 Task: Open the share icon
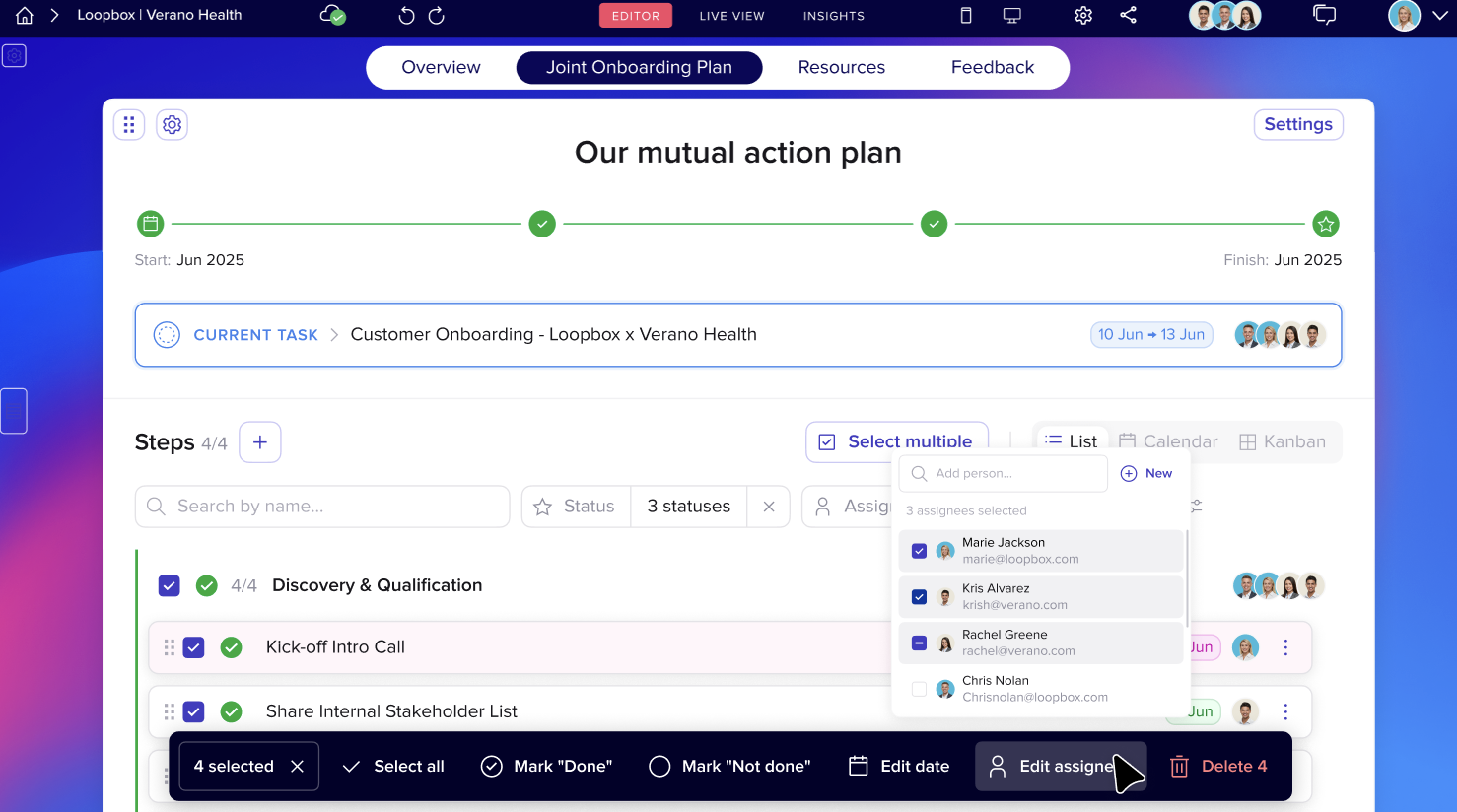(1129, 15)
